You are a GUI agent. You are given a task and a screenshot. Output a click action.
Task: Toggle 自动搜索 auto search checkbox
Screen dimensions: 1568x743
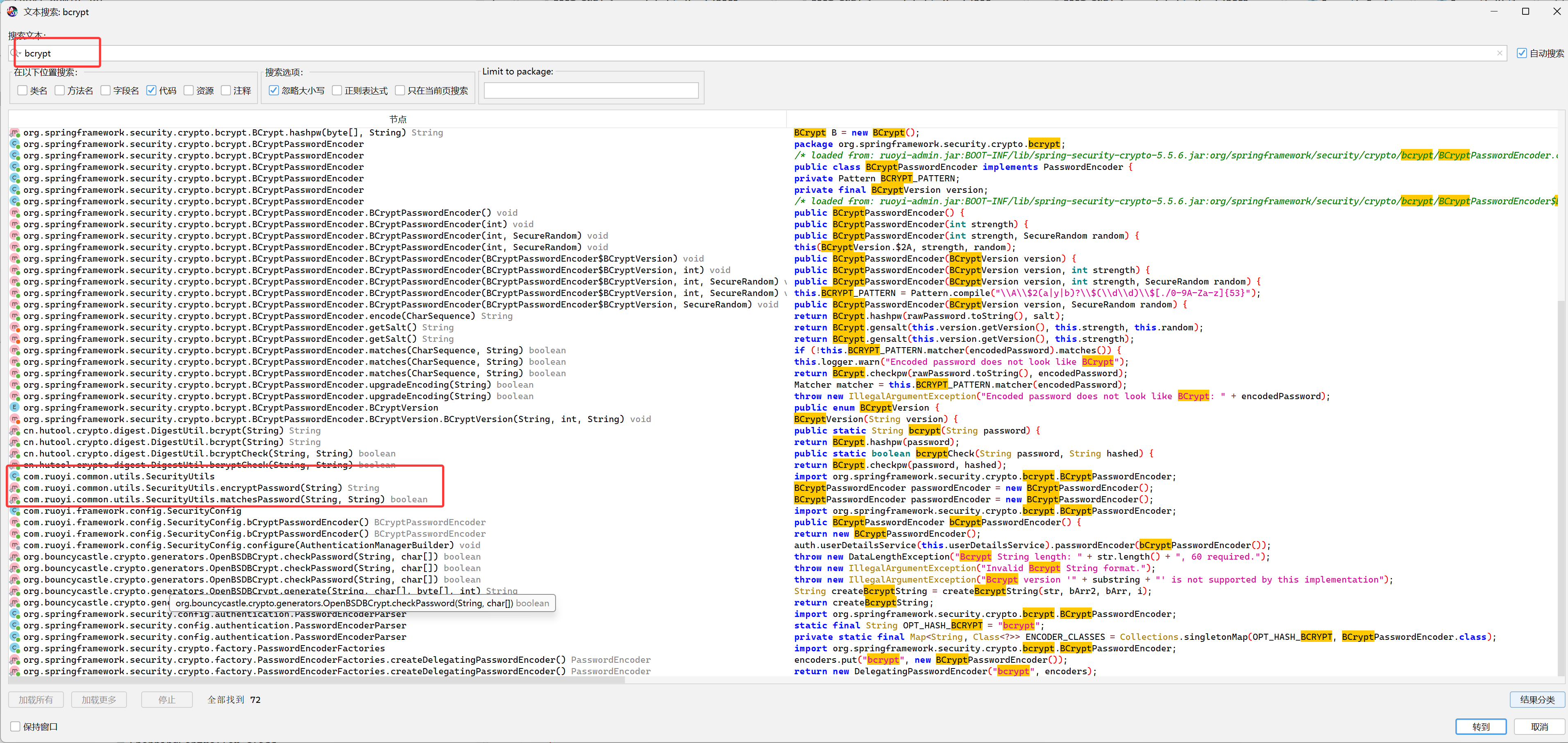(x=1522, y=54)
